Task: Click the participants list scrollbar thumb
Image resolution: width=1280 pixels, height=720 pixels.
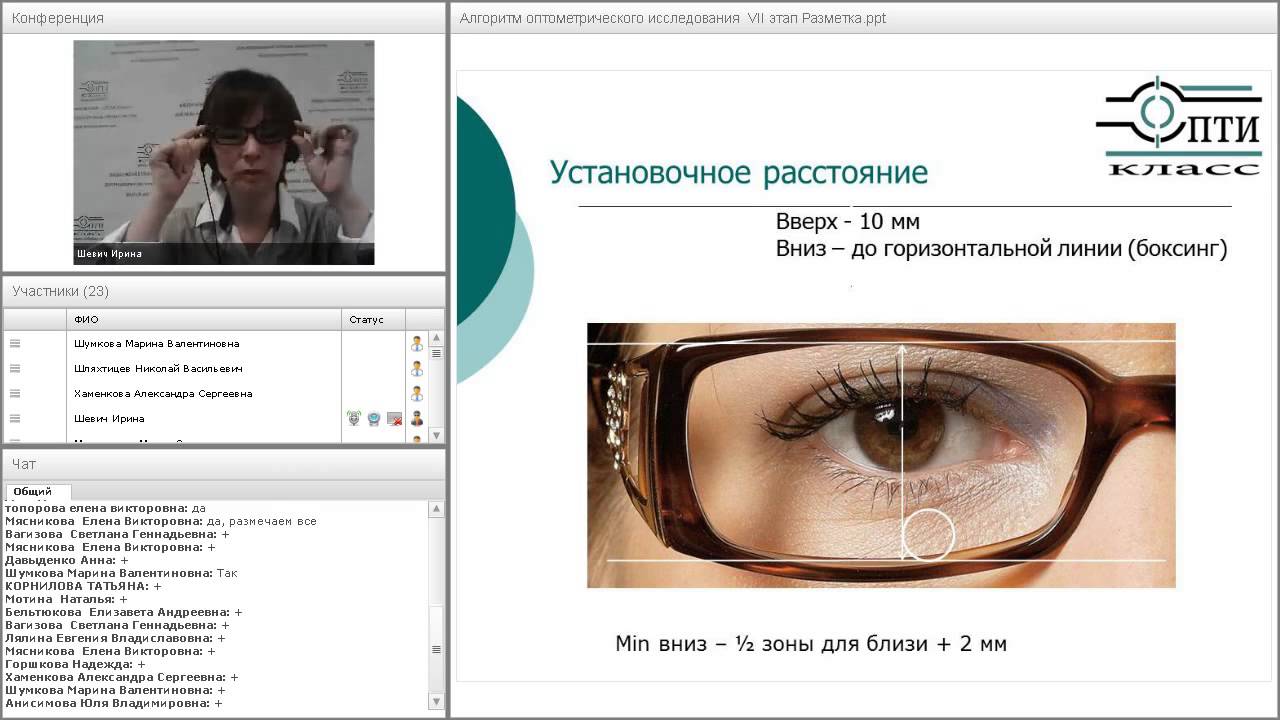Action: (x=437, y=354)
